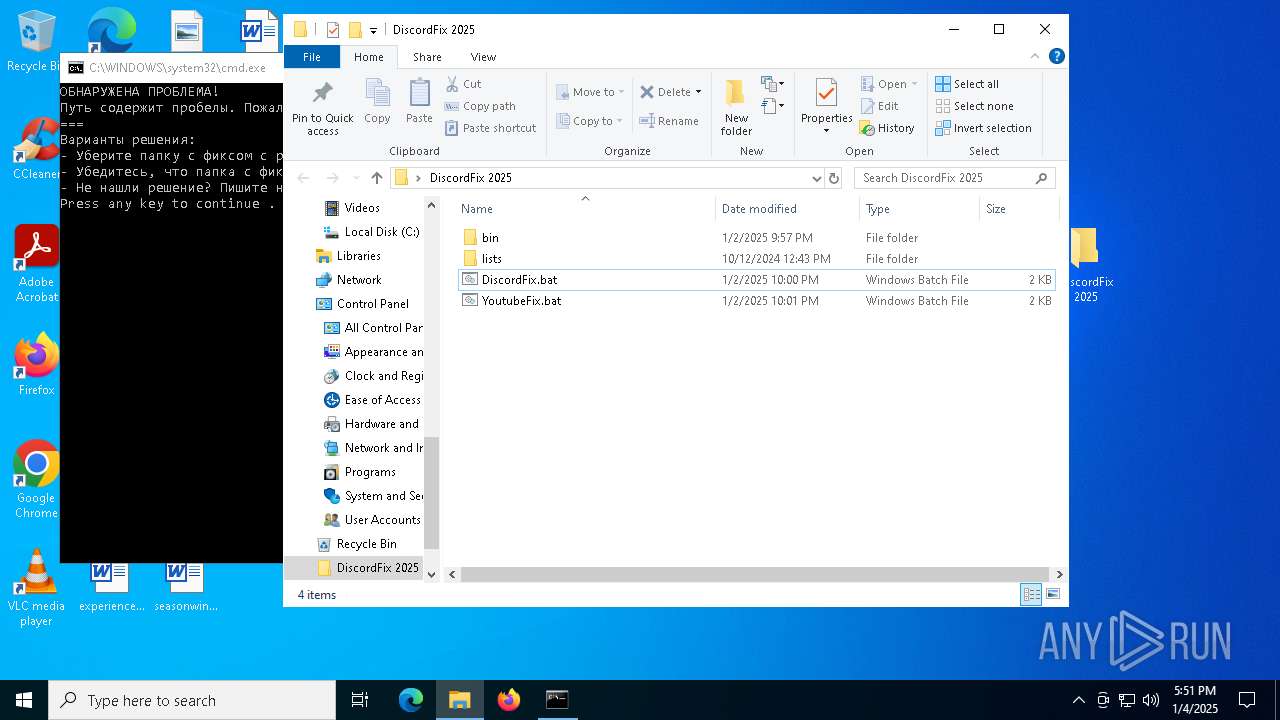The width and height of the screenshot is (1280, 720).
Task: Refresh the DiscordFix 2025 folder
Action: point(834,178)
